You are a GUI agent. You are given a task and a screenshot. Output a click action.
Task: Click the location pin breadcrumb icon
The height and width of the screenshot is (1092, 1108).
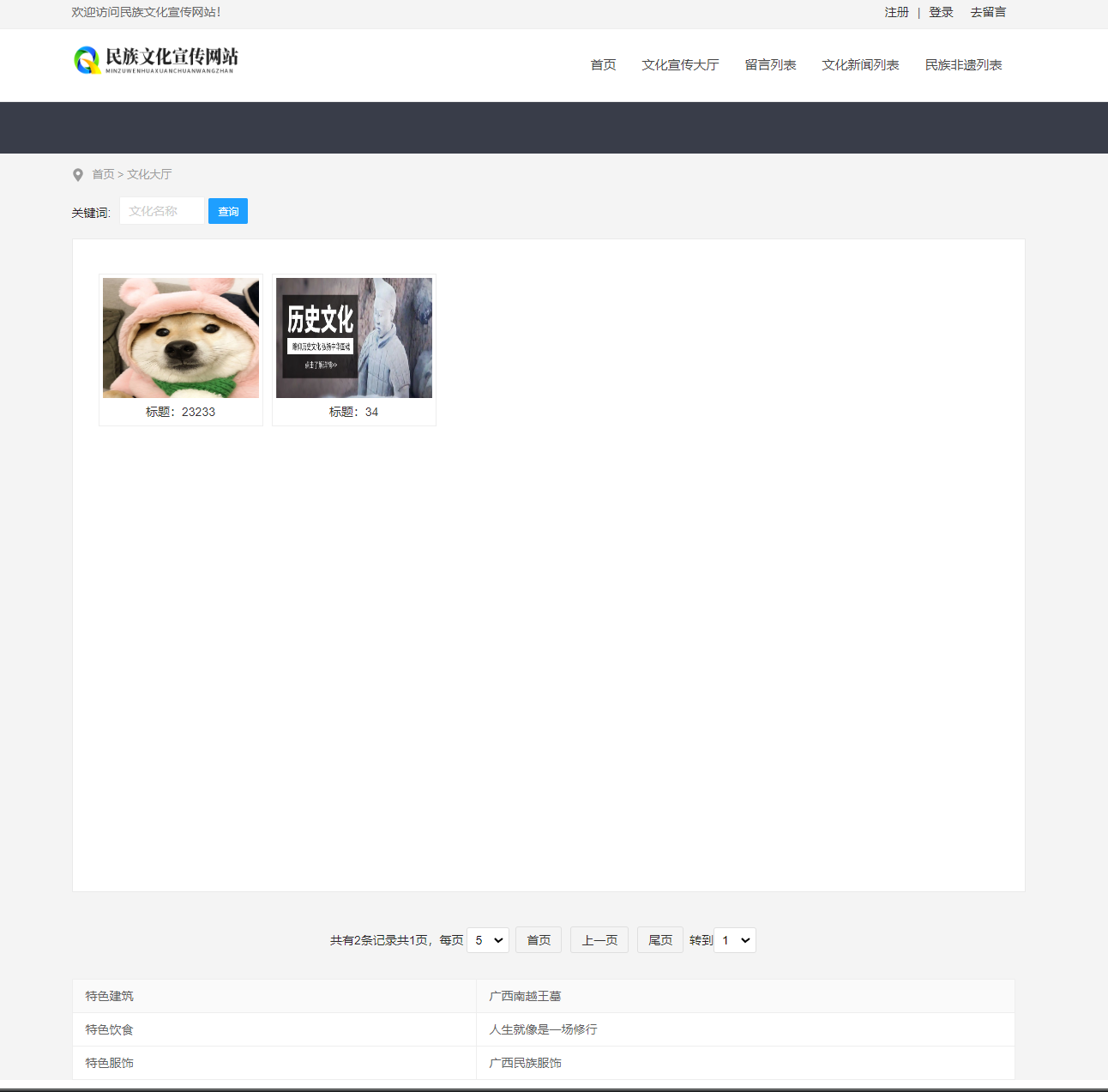click(78, 175)
